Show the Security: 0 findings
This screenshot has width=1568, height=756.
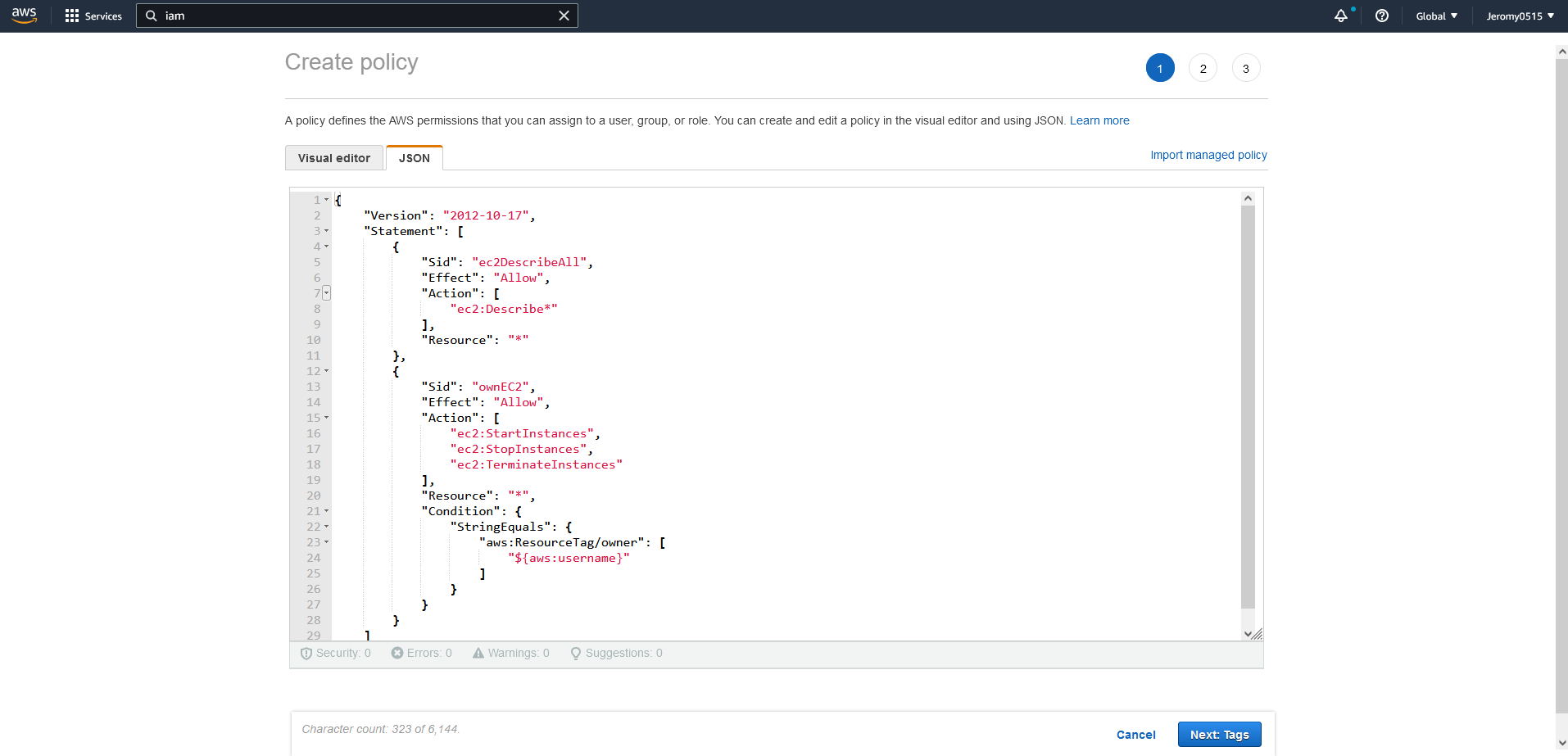tap(336, 653)
